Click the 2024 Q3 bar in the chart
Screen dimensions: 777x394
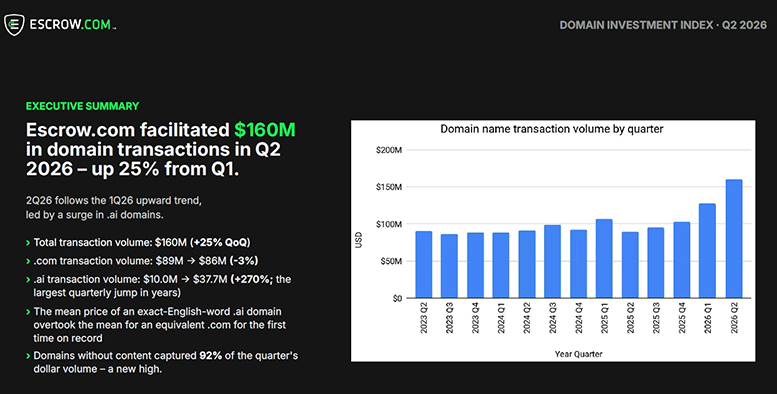coord(553,262)
